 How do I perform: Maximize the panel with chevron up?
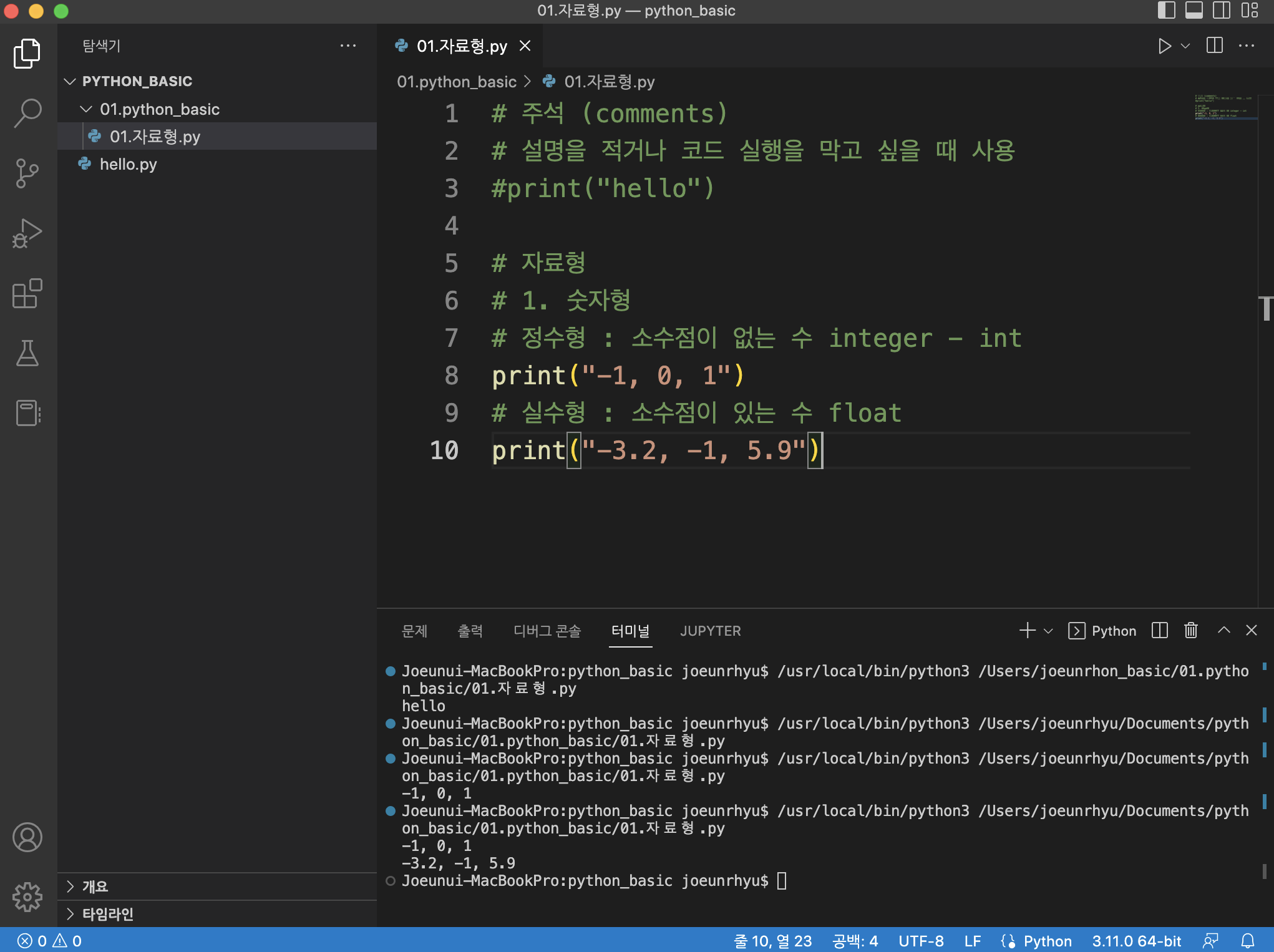pos(1224,630)
